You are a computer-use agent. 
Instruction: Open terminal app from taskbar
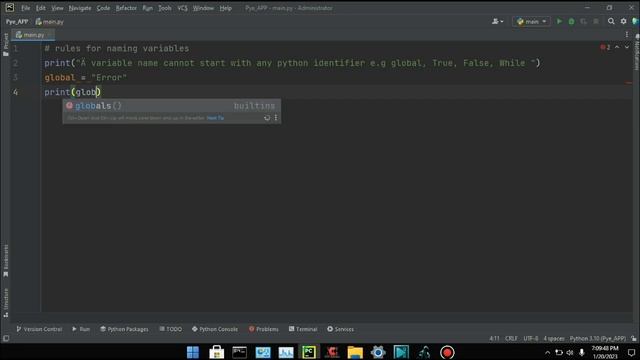point(240,352)
